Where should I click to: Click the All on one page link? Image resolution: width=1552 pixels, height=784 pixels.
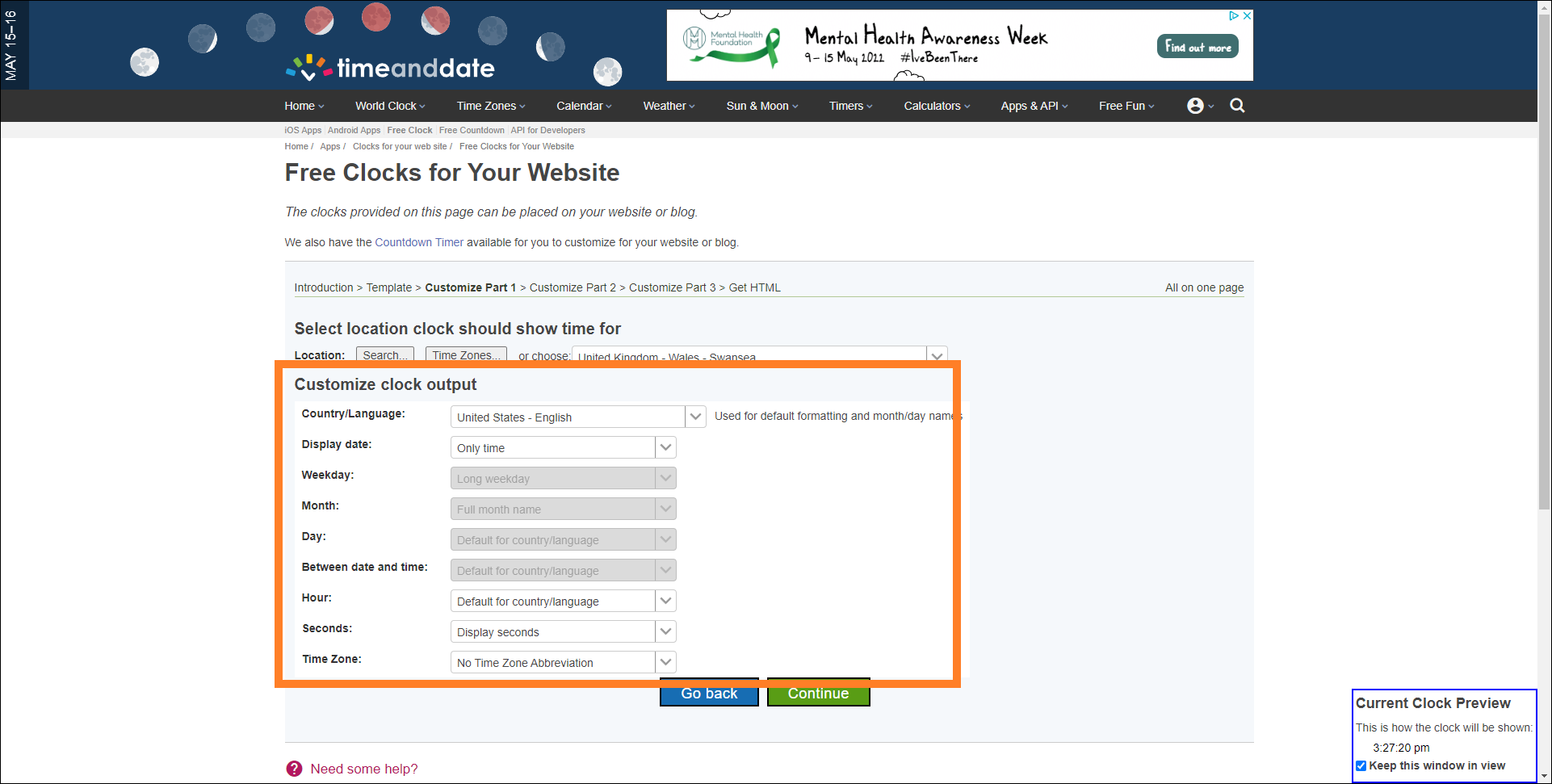pyautogui.click(x=1203, y=287)
